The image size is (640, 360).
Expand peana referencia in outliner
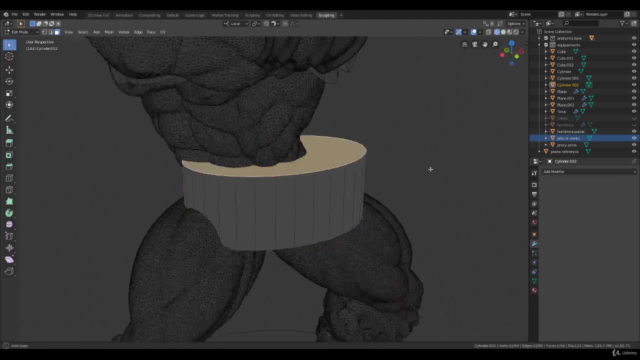pos(539,151)
